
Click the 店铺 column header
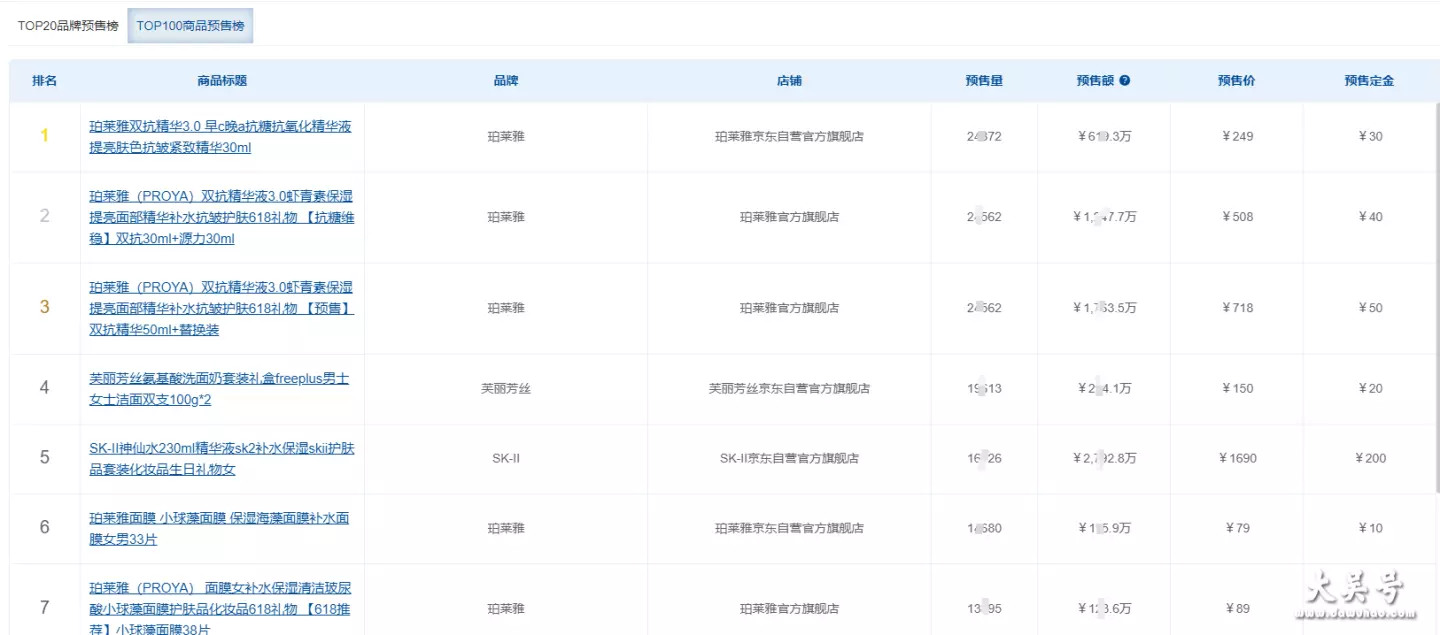click(789, 81)
